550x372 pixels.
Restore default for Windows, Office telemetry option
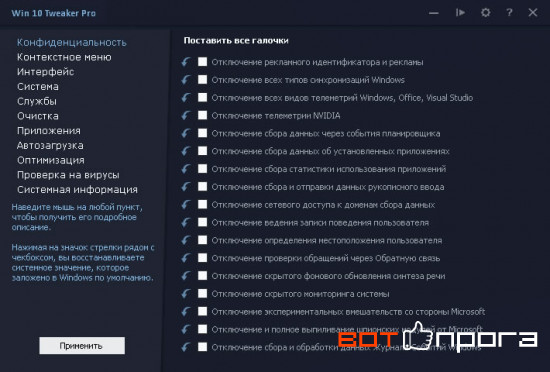tap(186, 98)
